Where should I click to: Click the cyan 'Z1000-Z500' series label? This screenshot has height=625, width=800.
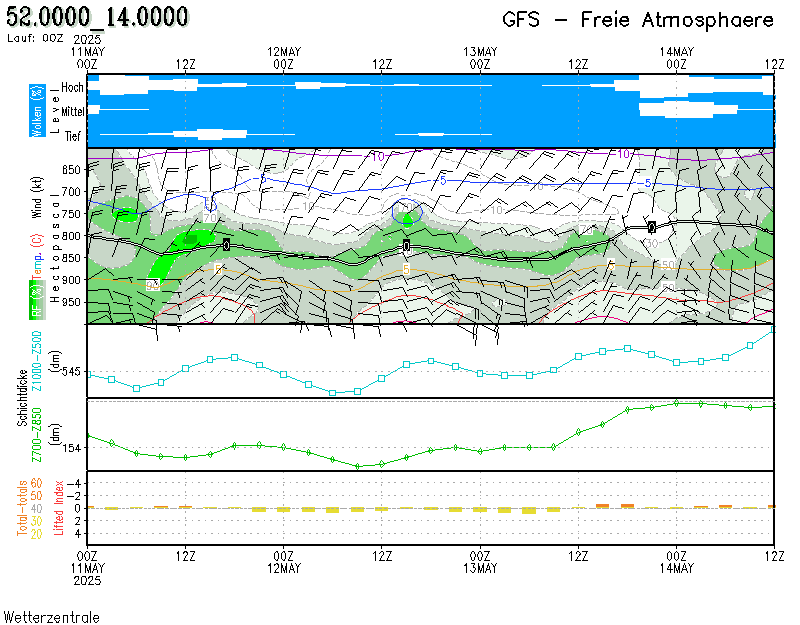tap(37, 361)
